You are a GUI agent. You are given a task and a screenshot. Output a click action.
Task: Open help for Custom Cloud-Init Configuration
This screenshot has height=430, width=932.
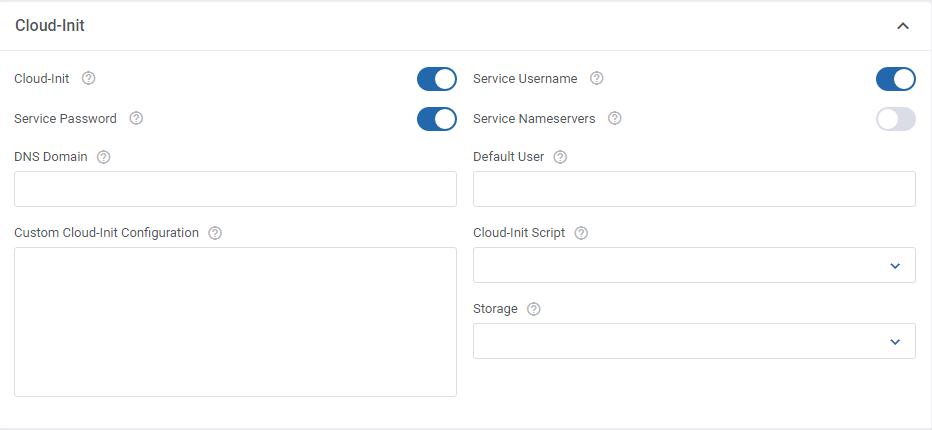click(x=215, y=233)
